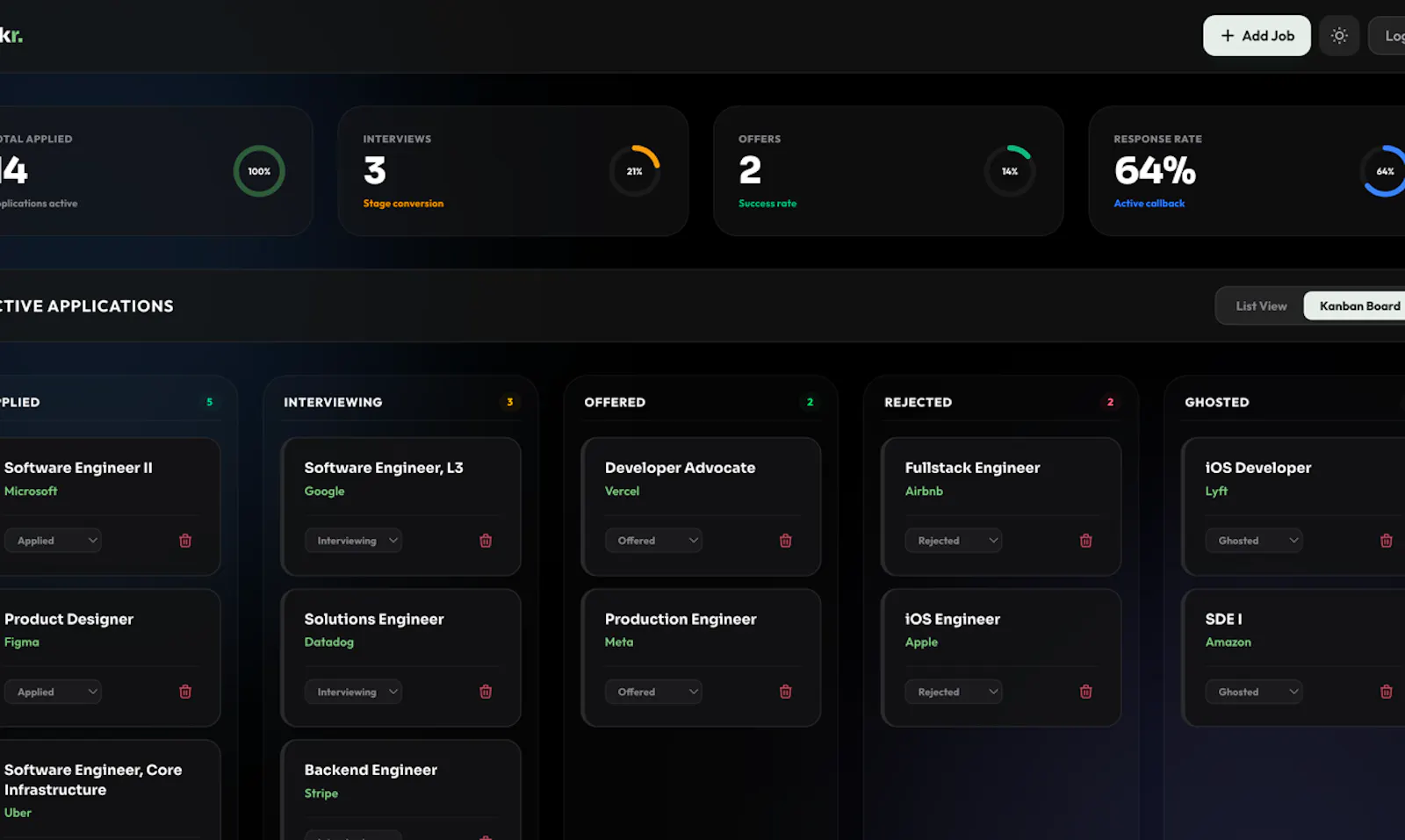The width and height of the screenshot is (1405, 840).
Task: Click the Interviewing column count badge
Action: pyautogui.click(x=509, y=402)
